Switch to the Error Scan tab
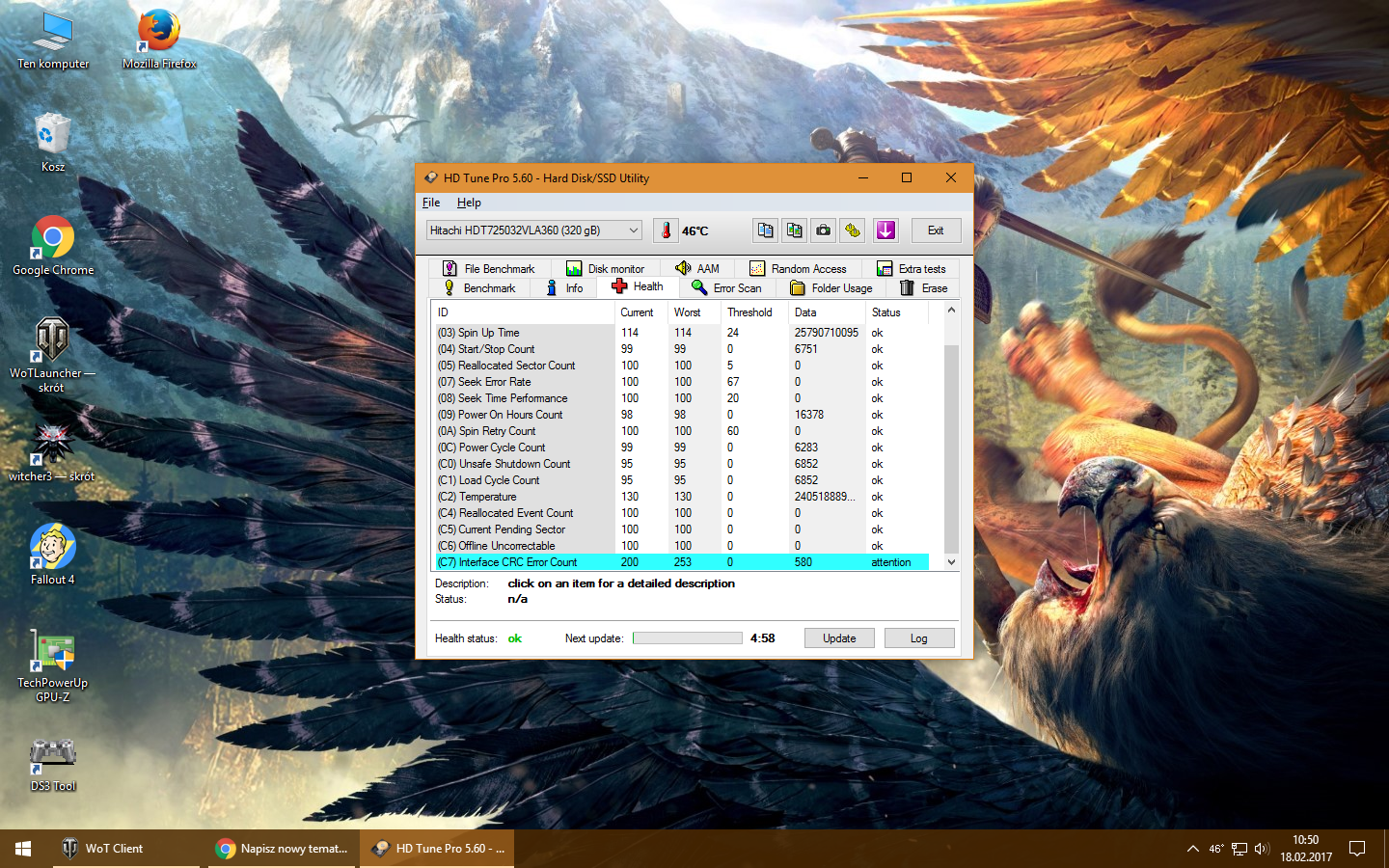This screenshot has width=1389, height=868. [727, 287]
